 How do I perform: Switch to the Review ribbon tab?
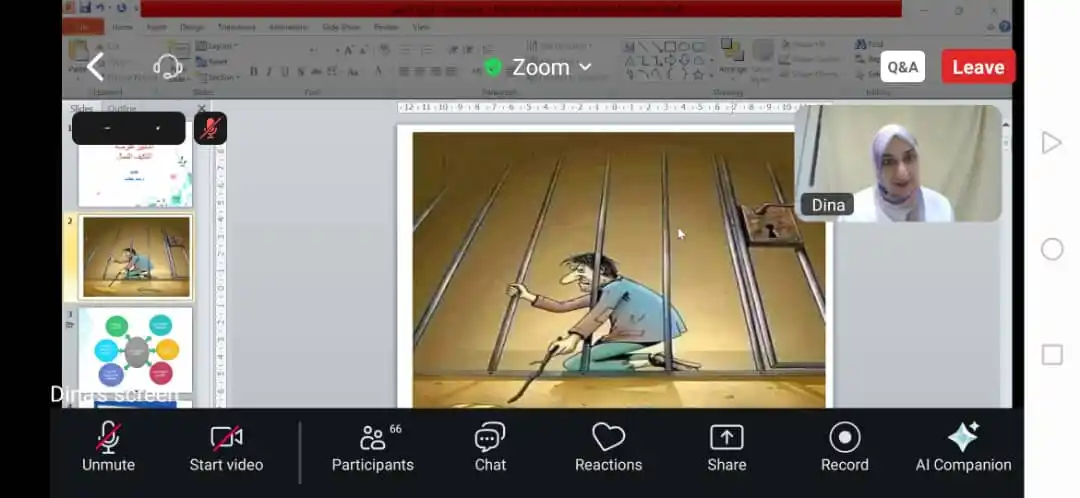tap(386, 28)
